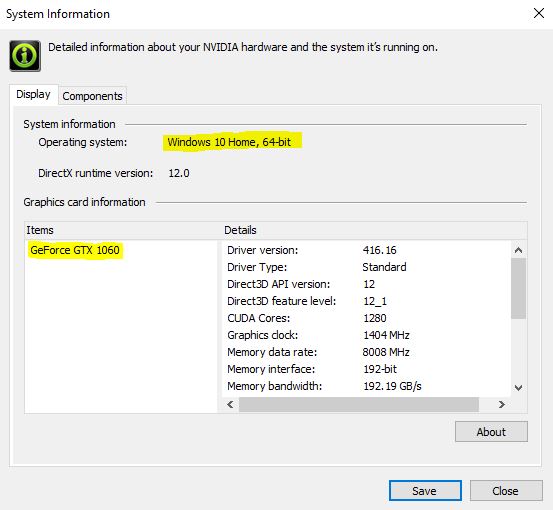
Task: Click the Memory bandwidth detail row
Action: tap(366, 386)
